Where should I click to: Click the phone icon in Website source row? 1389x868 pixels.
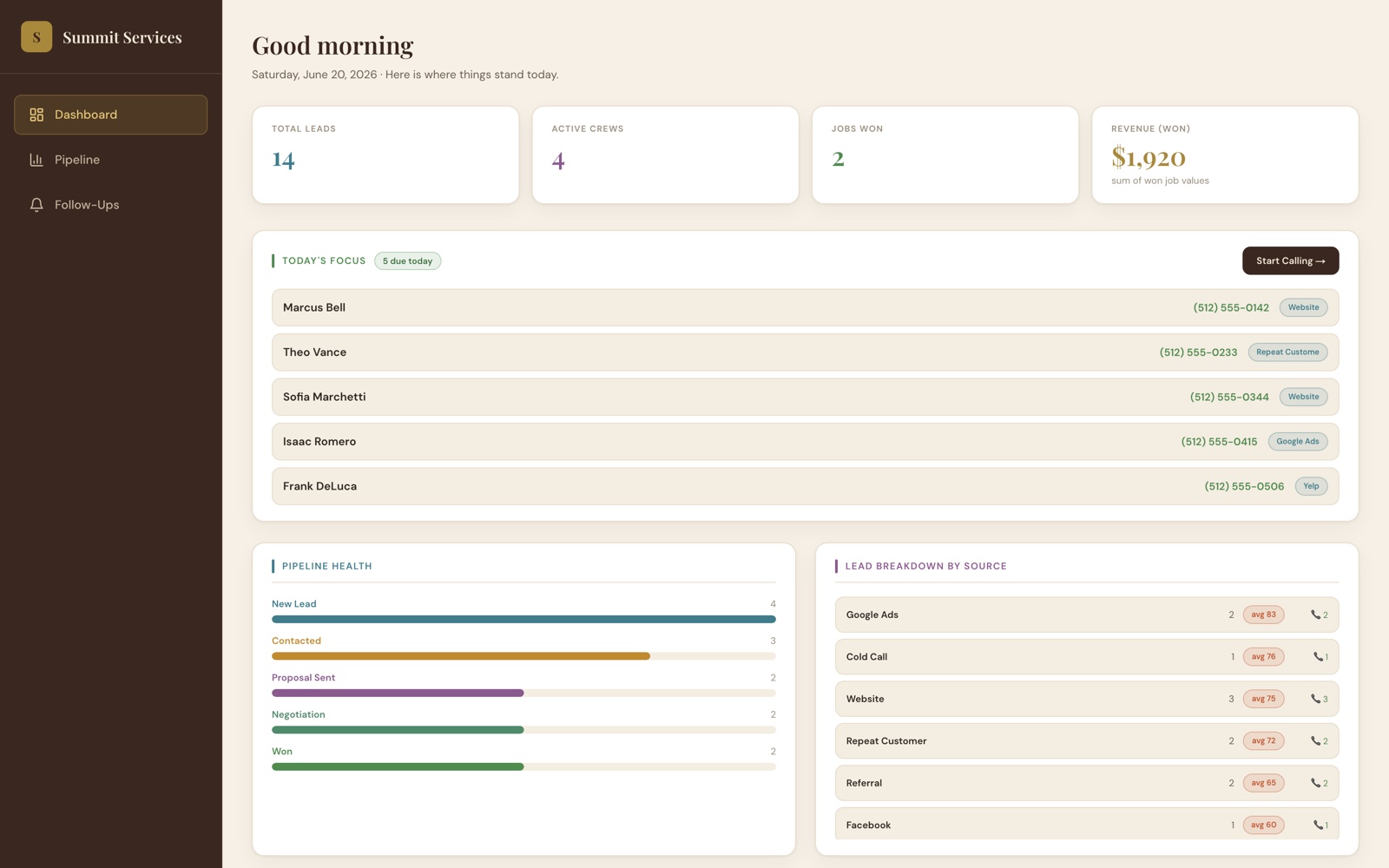(1315, 699)
